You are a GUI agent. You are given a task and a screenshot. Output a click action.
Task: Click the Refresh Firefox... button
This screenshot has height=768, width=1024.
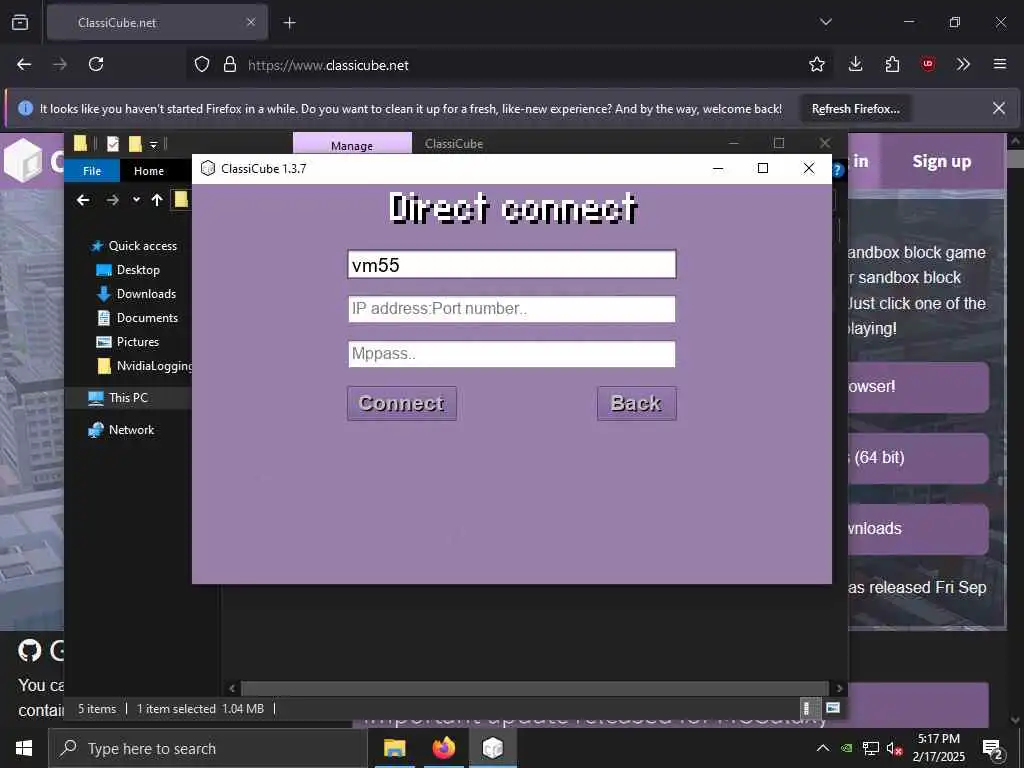(856, 109)
